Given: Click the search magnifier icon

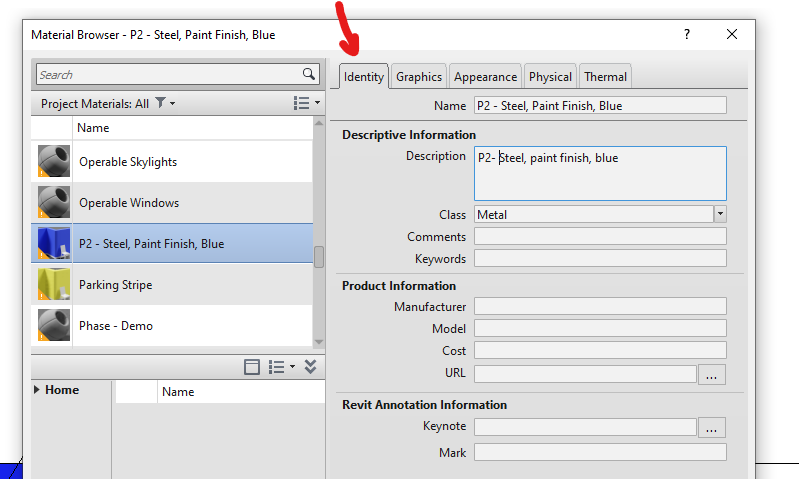Looking at the screenshot, I should (x=308, y=74).
